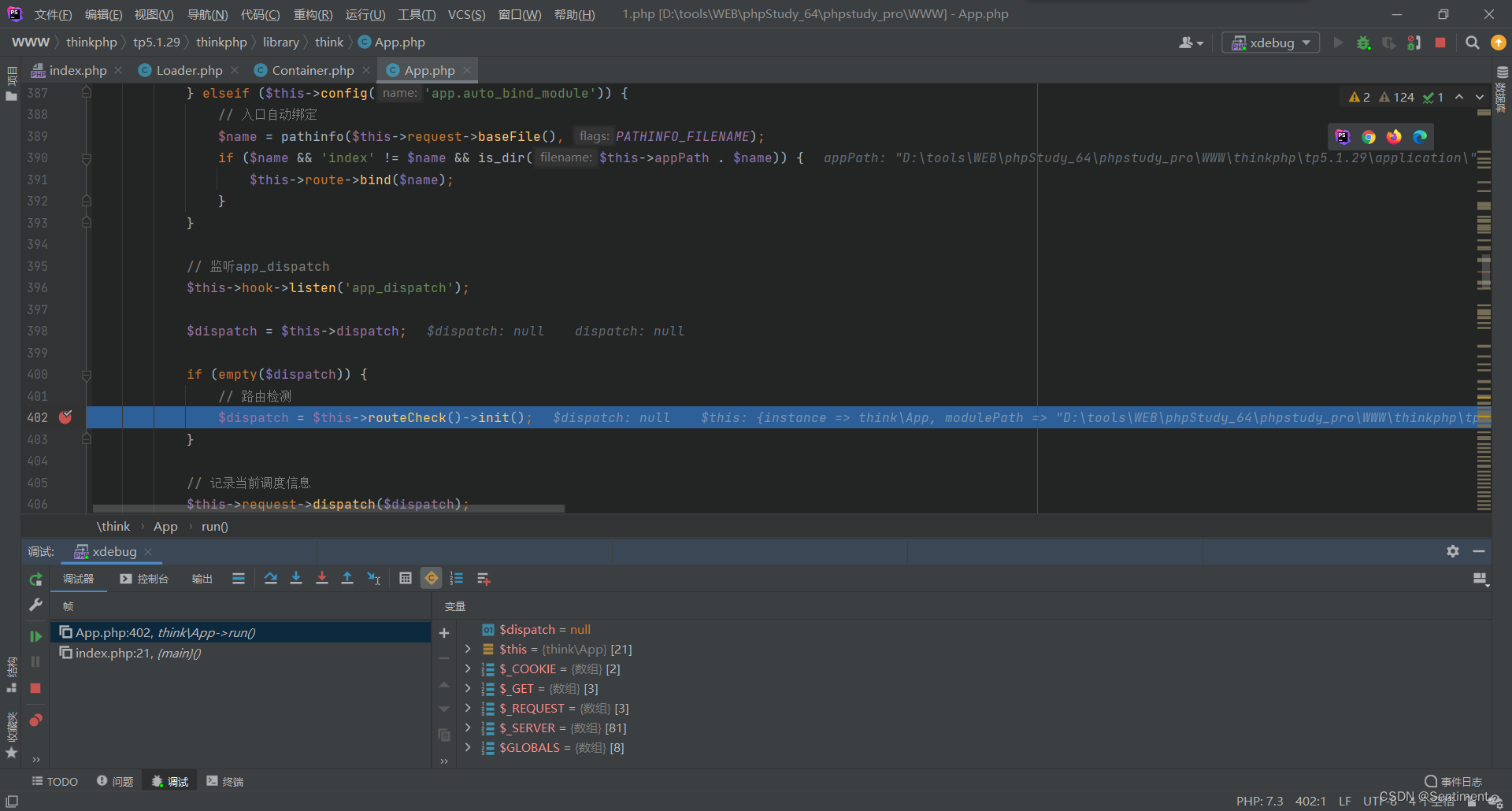
Task: Close the App.php tab
Action: pyautogui.click(x=467, y=70)
